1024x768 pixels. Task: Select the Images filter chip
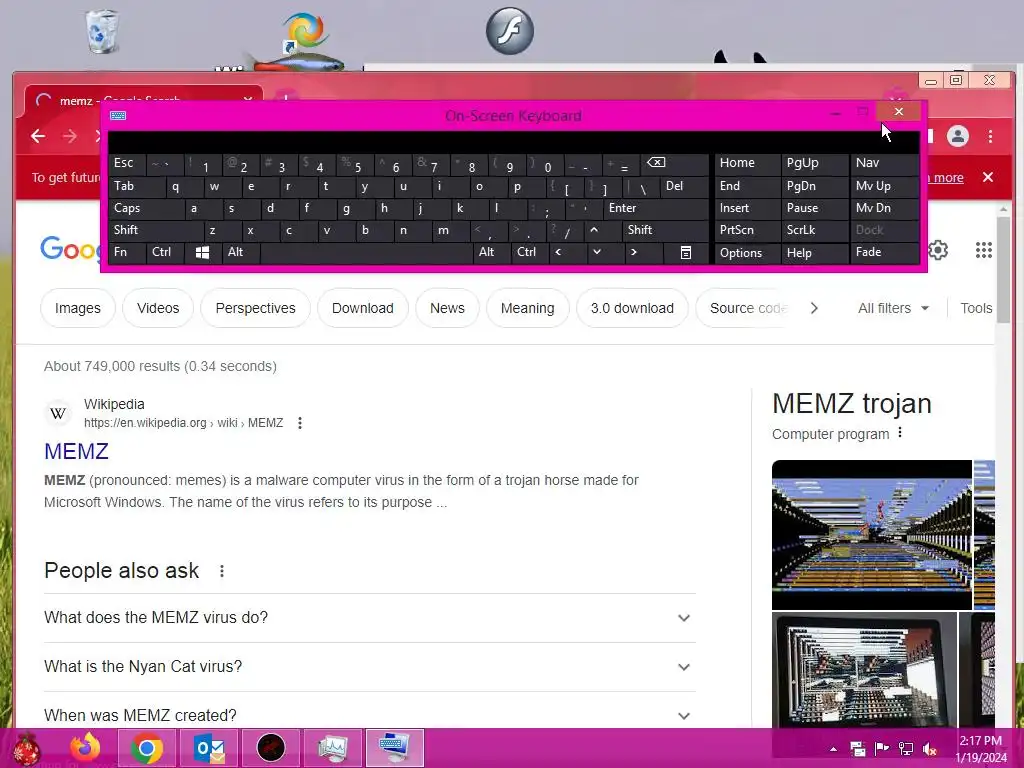pos(78,308)
